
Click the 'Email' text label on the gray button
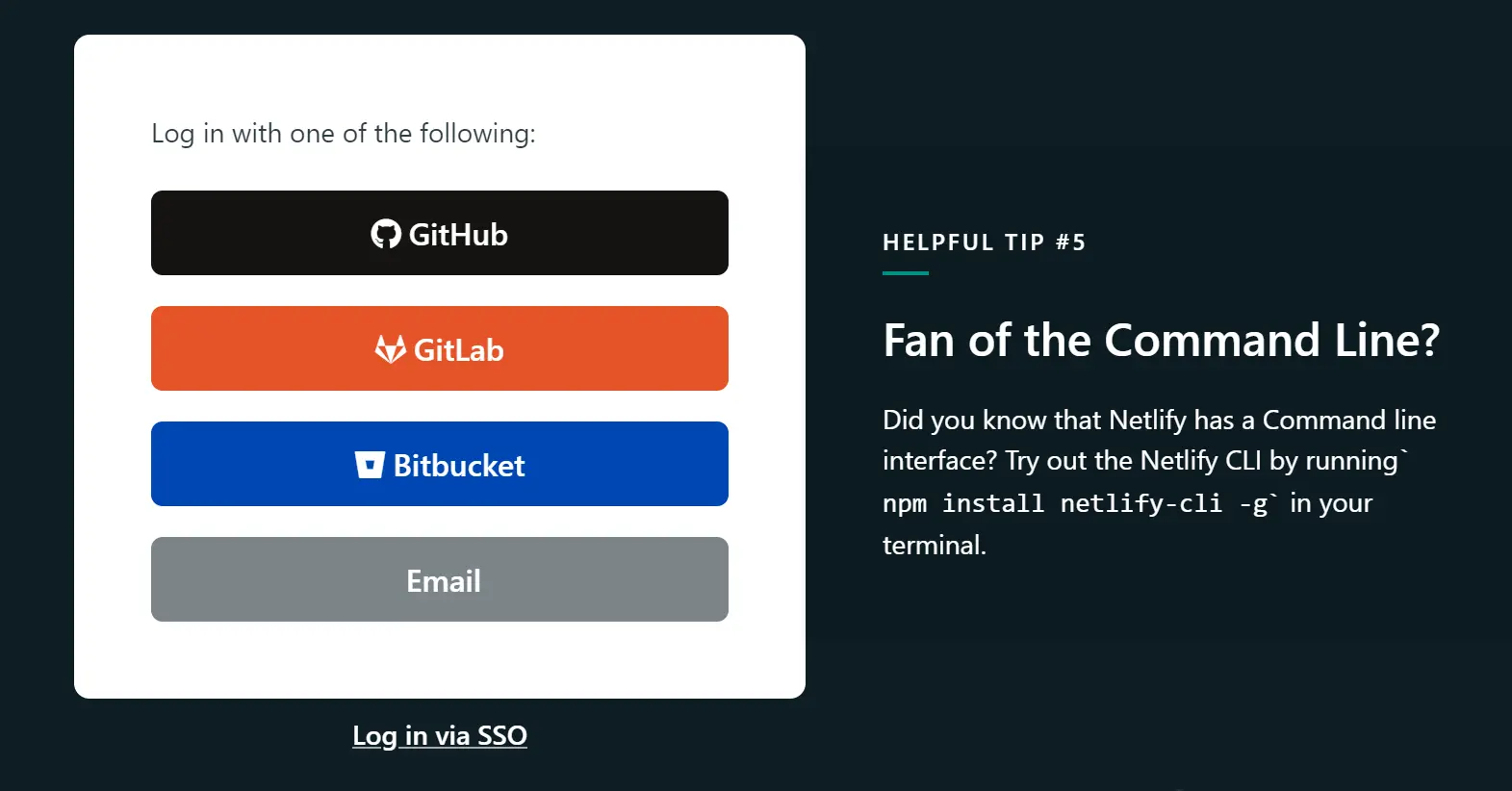point(443,581)
